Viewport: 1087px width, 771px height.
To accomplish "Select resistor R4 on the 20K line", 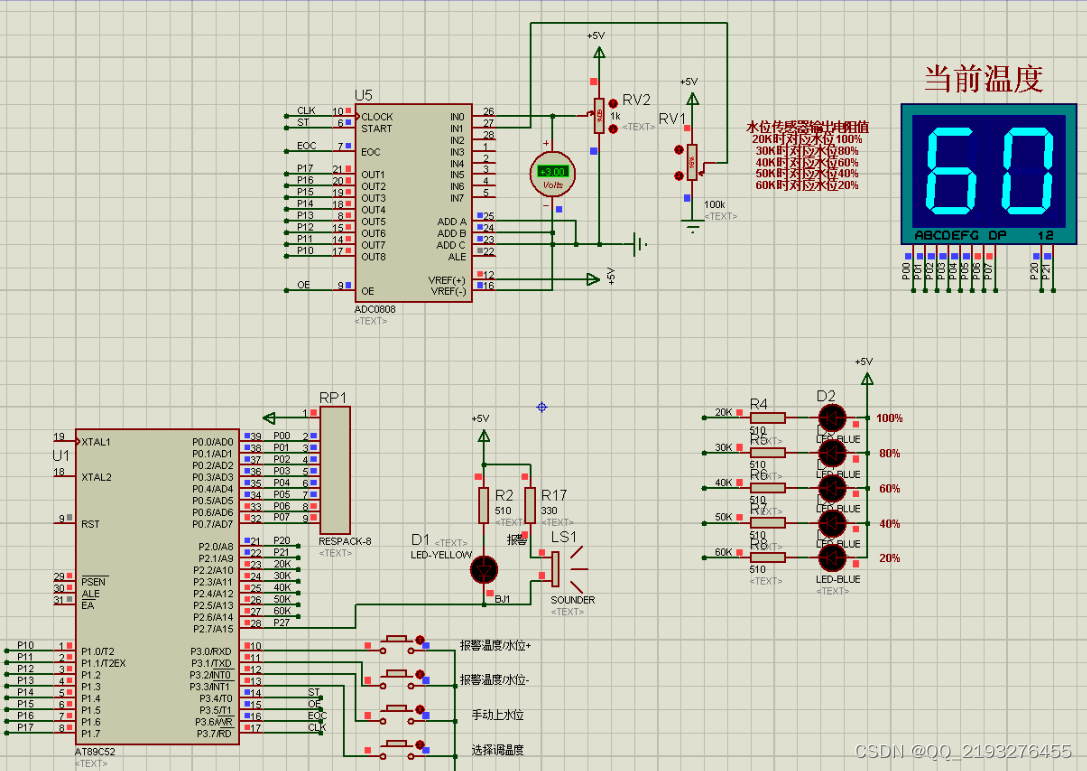I will pos(768,417).
